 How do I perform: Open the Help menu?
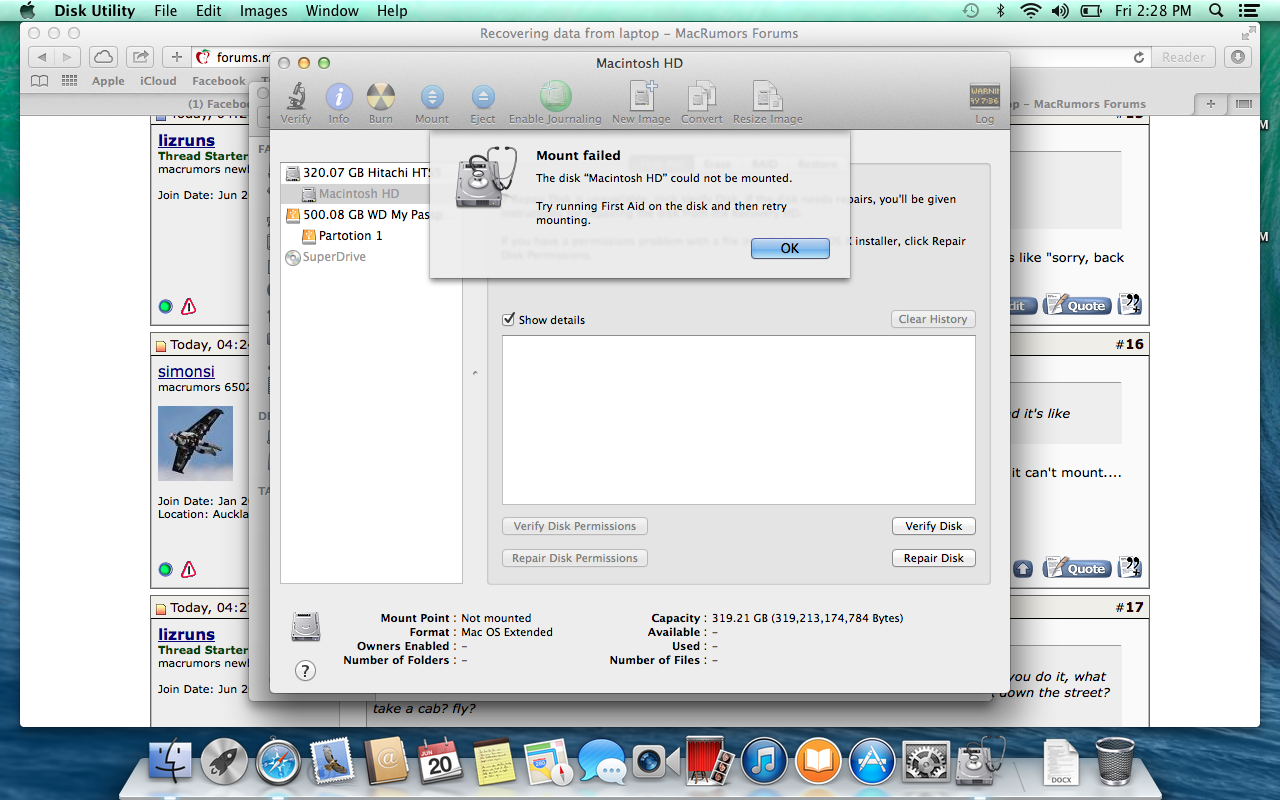392,11
